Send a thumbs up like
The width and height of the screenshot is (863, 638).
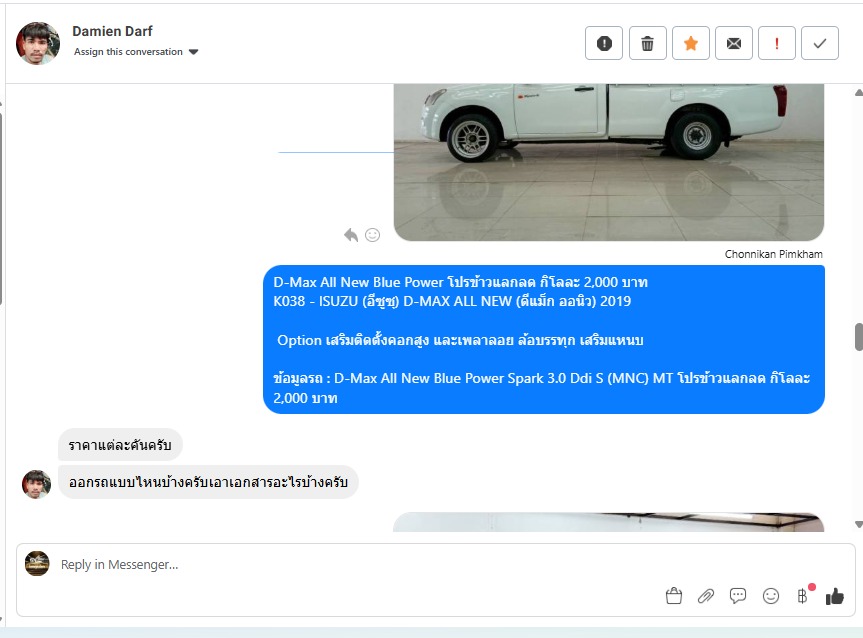tap(834, 596)
